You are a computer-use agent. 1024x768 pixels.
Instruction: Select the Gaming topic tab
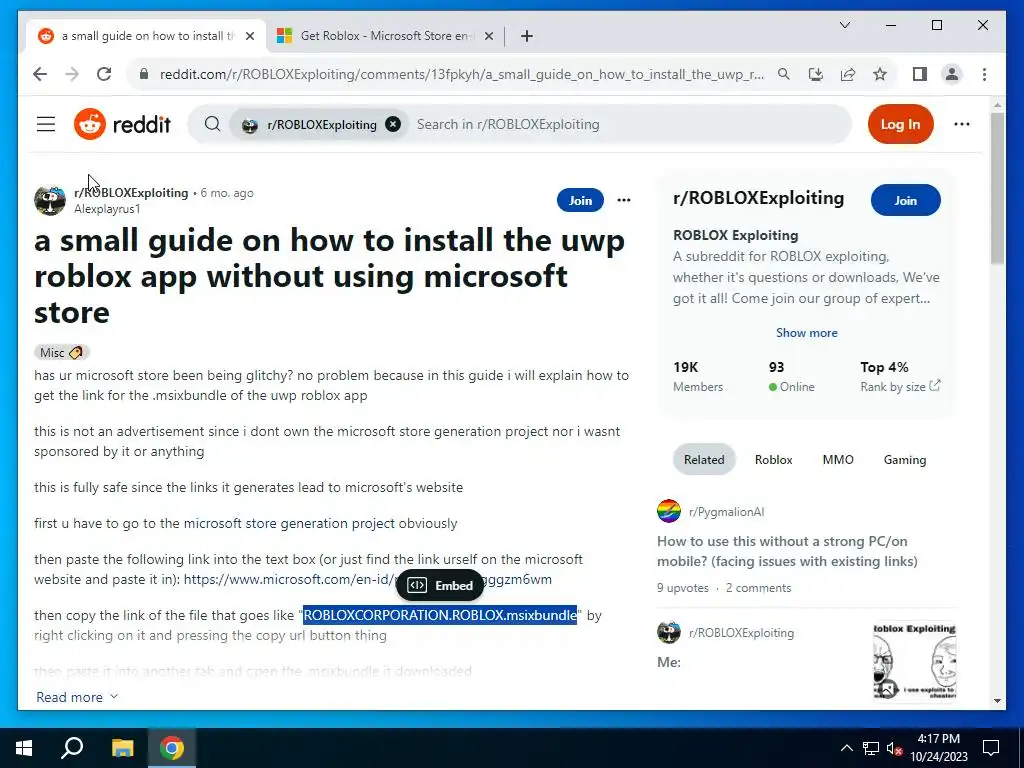pyautogui.click(x=904, y=460)
